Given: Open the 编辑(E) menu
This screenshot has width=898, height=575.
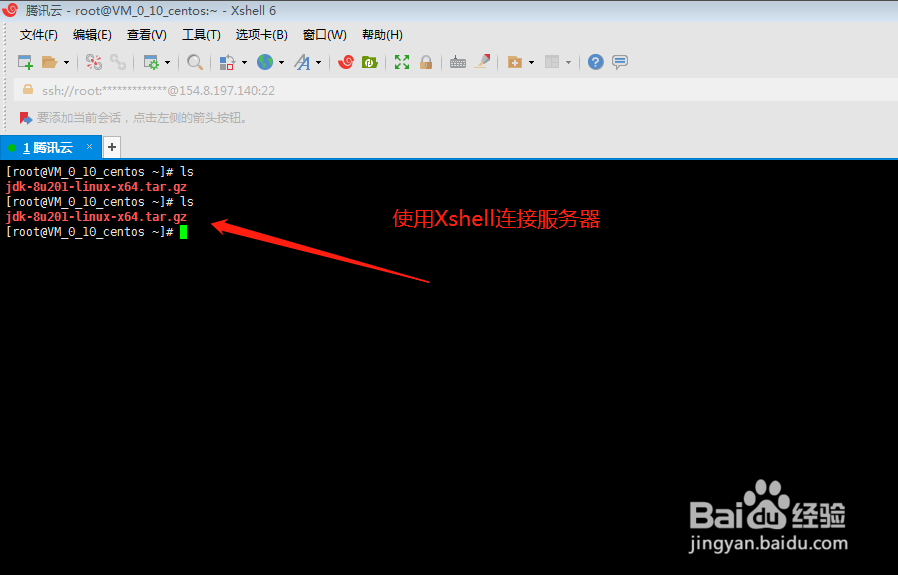Looking at the screenshot, I should click(92, 35).
